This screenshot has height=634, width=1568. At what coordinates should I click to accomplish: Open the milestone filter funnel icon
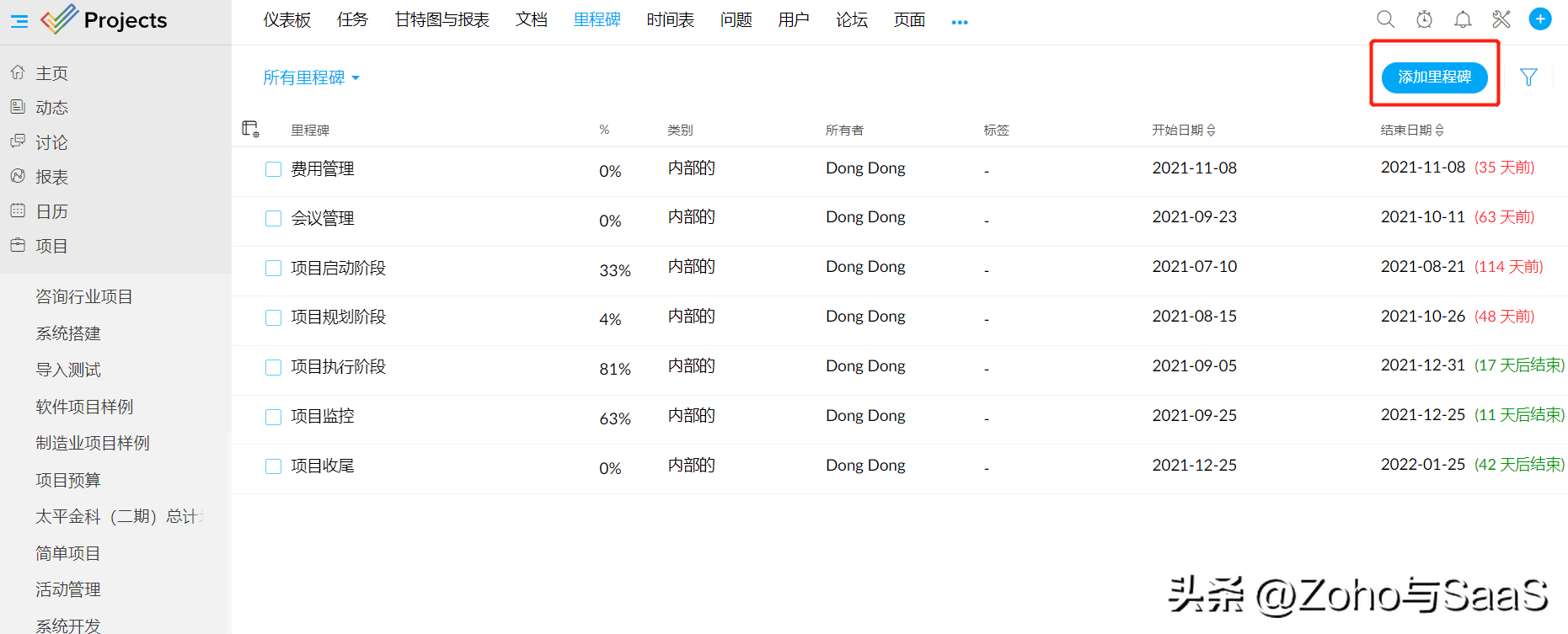tap(1528, 77)
